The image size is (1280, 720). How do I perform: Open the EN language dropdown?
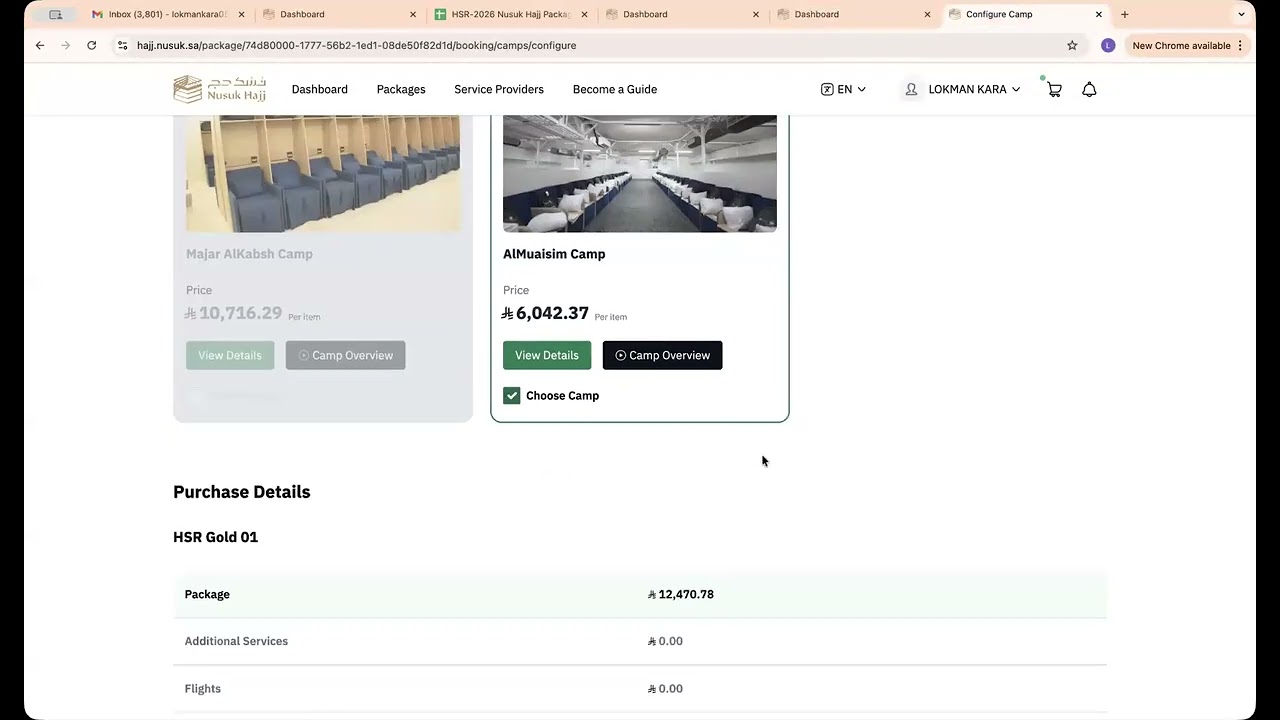coord(843,89)
